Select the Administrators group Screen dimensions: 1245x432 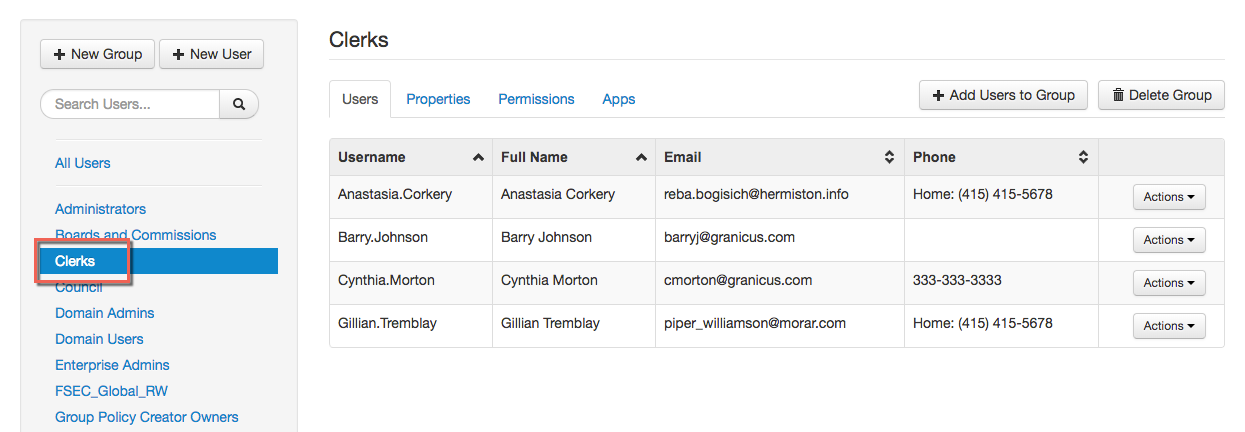(x=100, y=209)
